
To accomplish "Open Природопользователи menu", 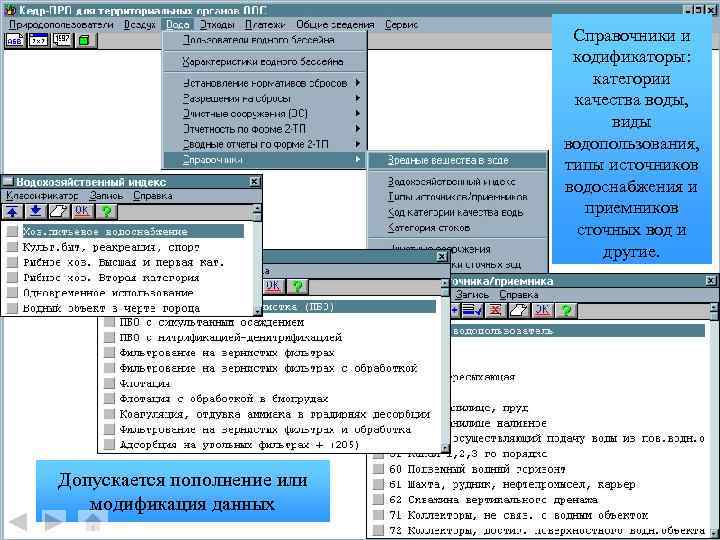I will coord(61,24).
